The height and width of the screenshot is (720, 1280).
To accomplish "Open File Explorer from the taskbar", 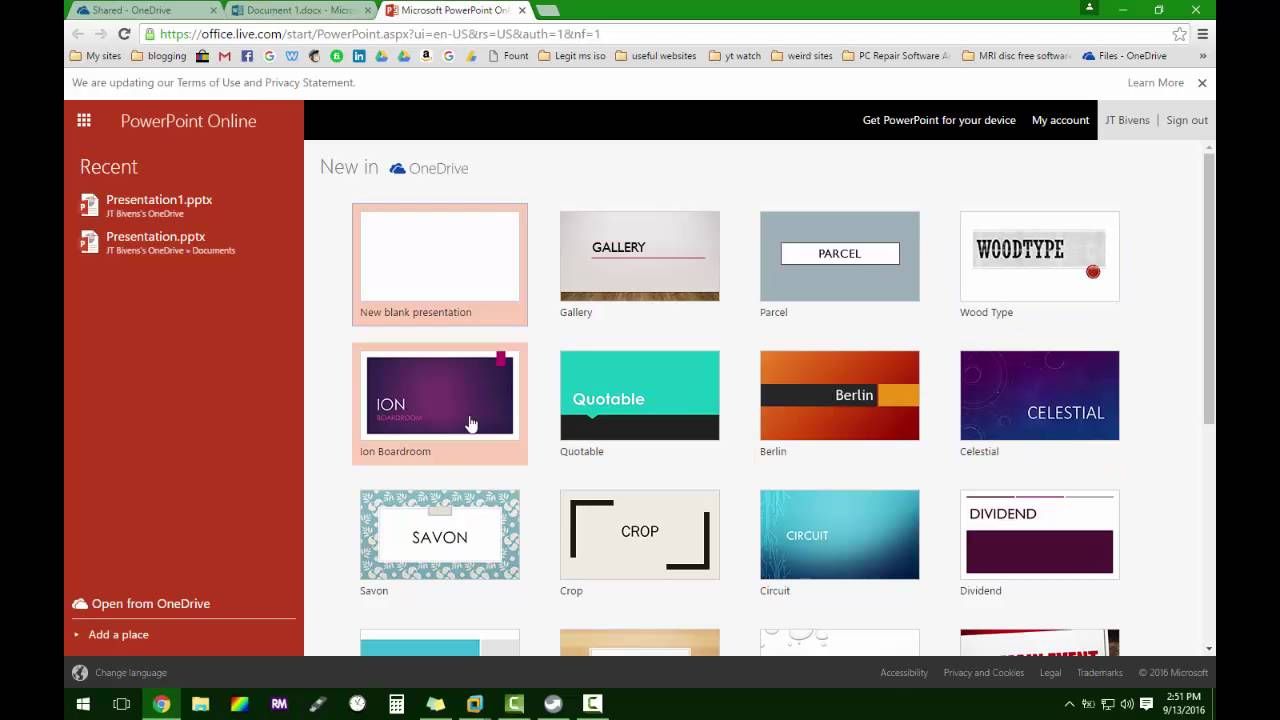I will point(200,704).
